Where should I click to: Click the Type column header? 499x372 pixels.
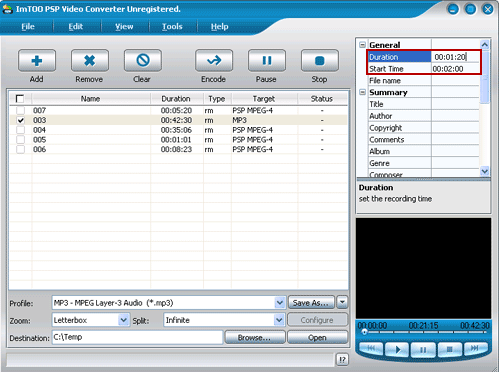pos(217,99)
